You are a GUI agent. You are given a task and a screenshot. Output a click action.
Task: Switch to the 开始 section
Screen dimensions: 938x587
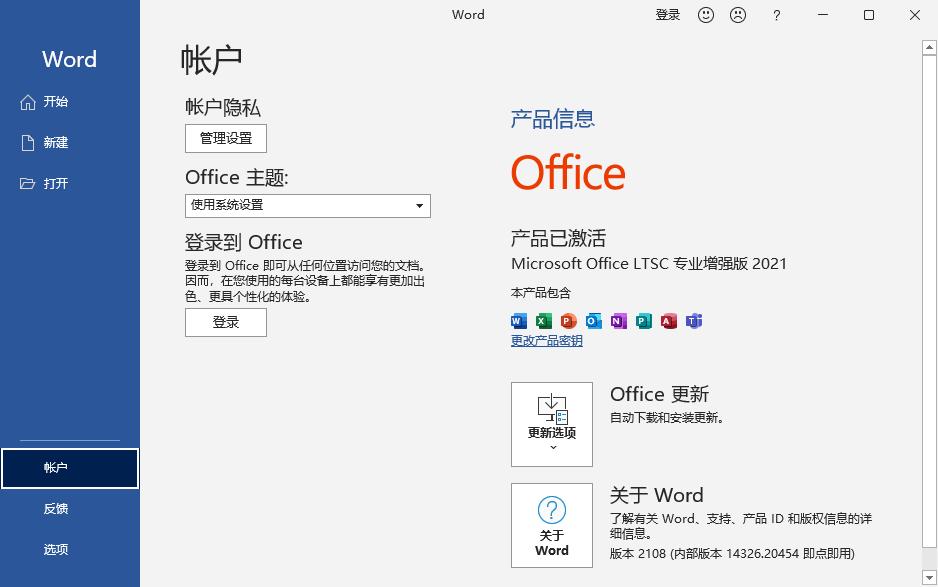point(55,101)
